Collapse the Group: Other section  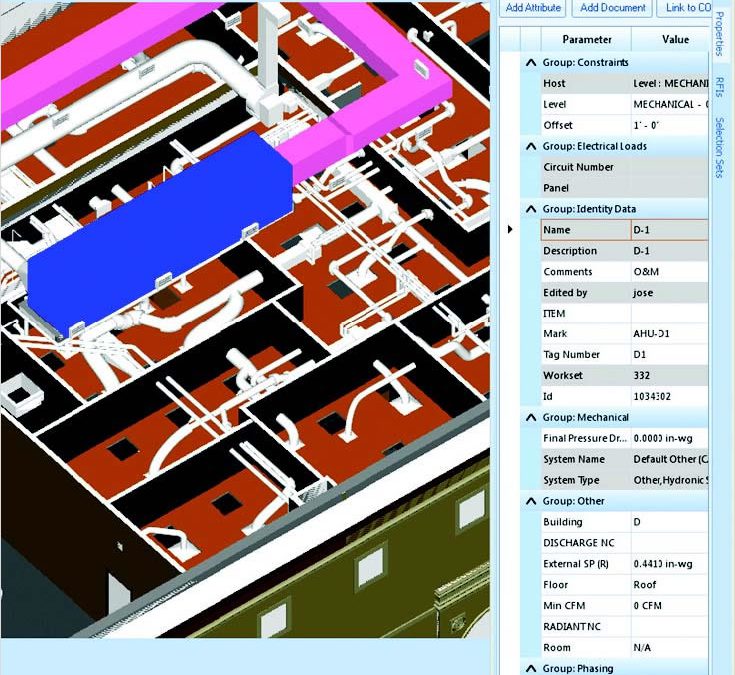point(530,501)
